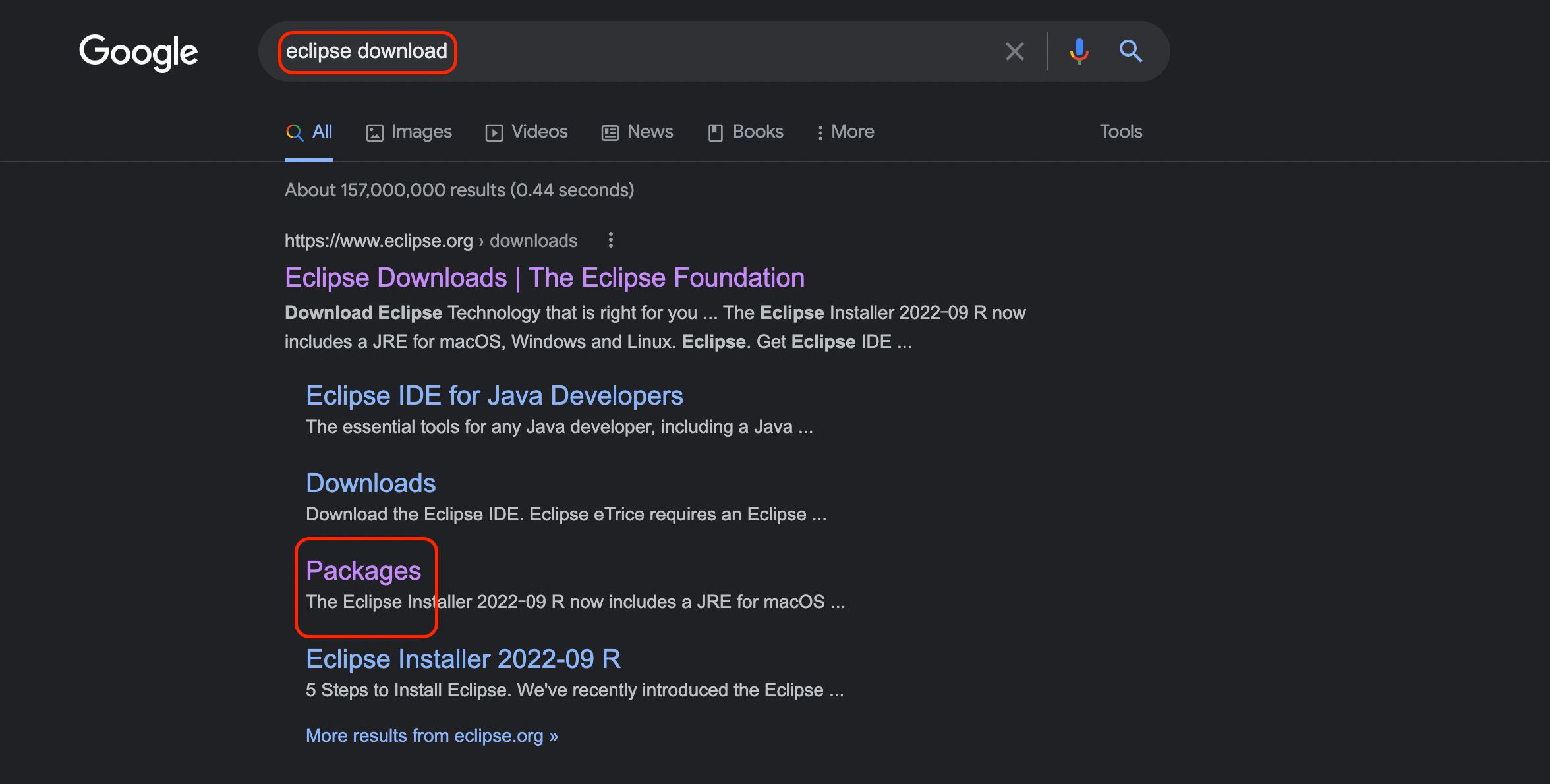
Task: Open the Packages sitelink
Action: coord(363,571)
